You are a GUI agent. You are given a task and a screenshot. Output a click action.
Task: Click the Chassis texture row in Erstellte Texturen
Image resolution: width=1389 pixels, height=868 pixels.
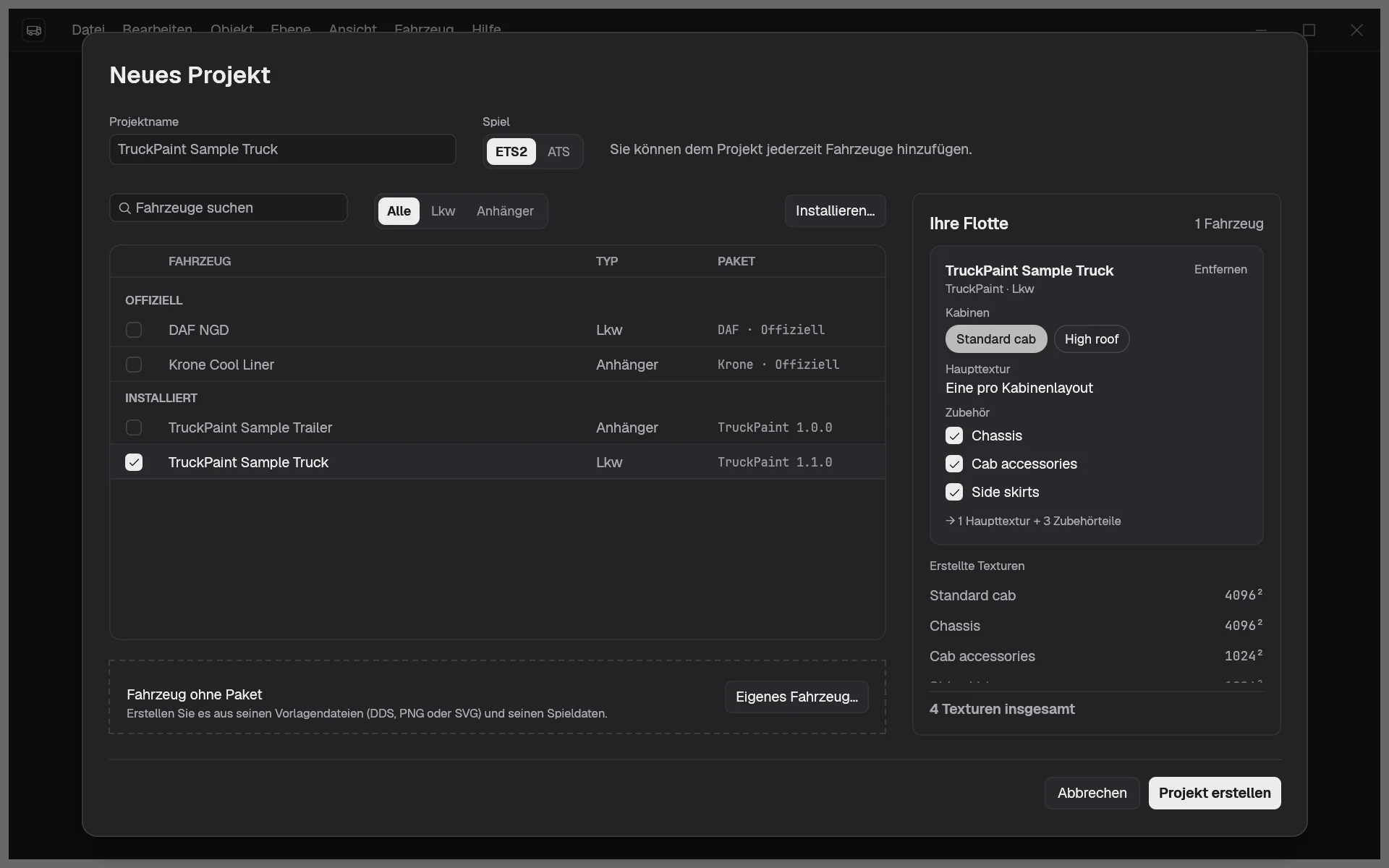(x=1096, y=626)
